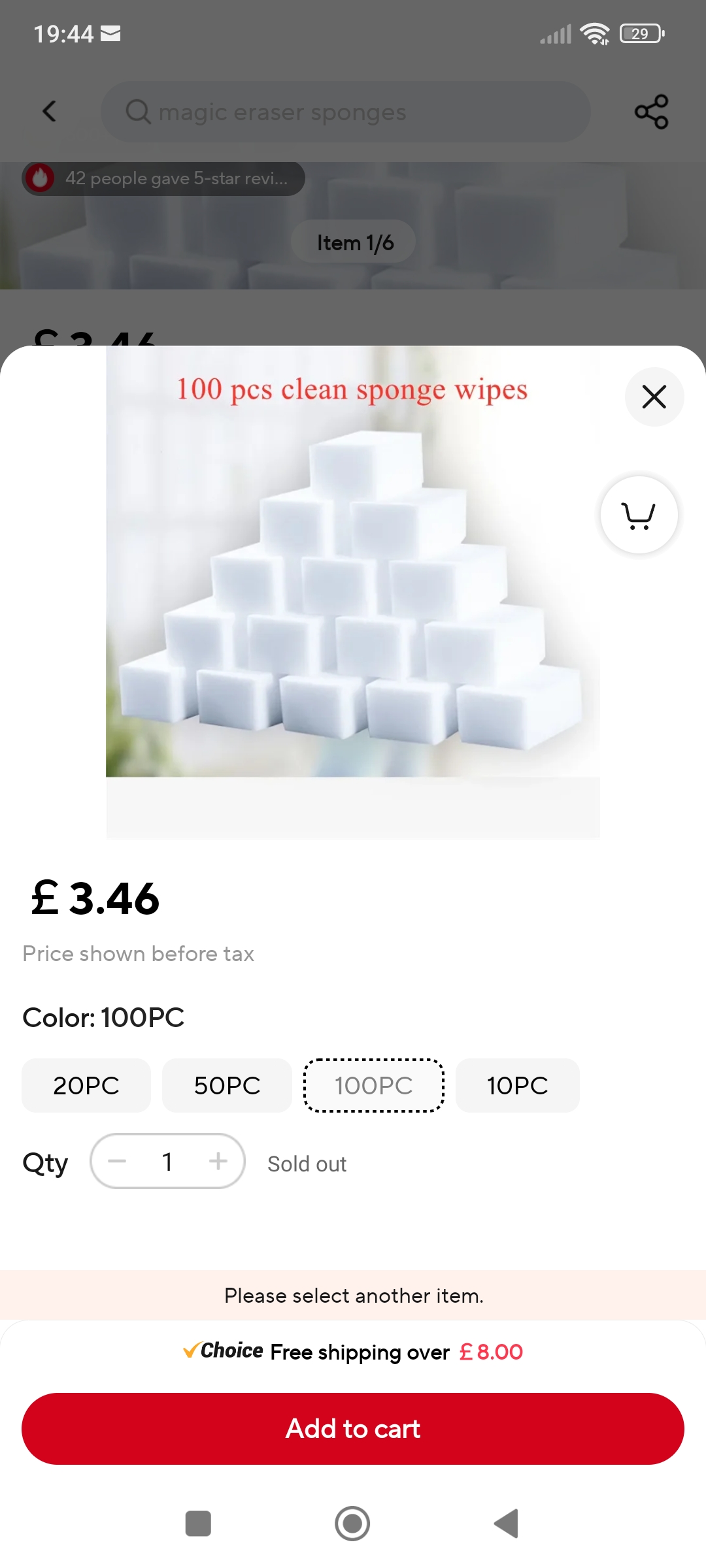Close the variant selection sheet
Image resolution: width=706 pixels, height=1568 pixels.
click(654, 397)
